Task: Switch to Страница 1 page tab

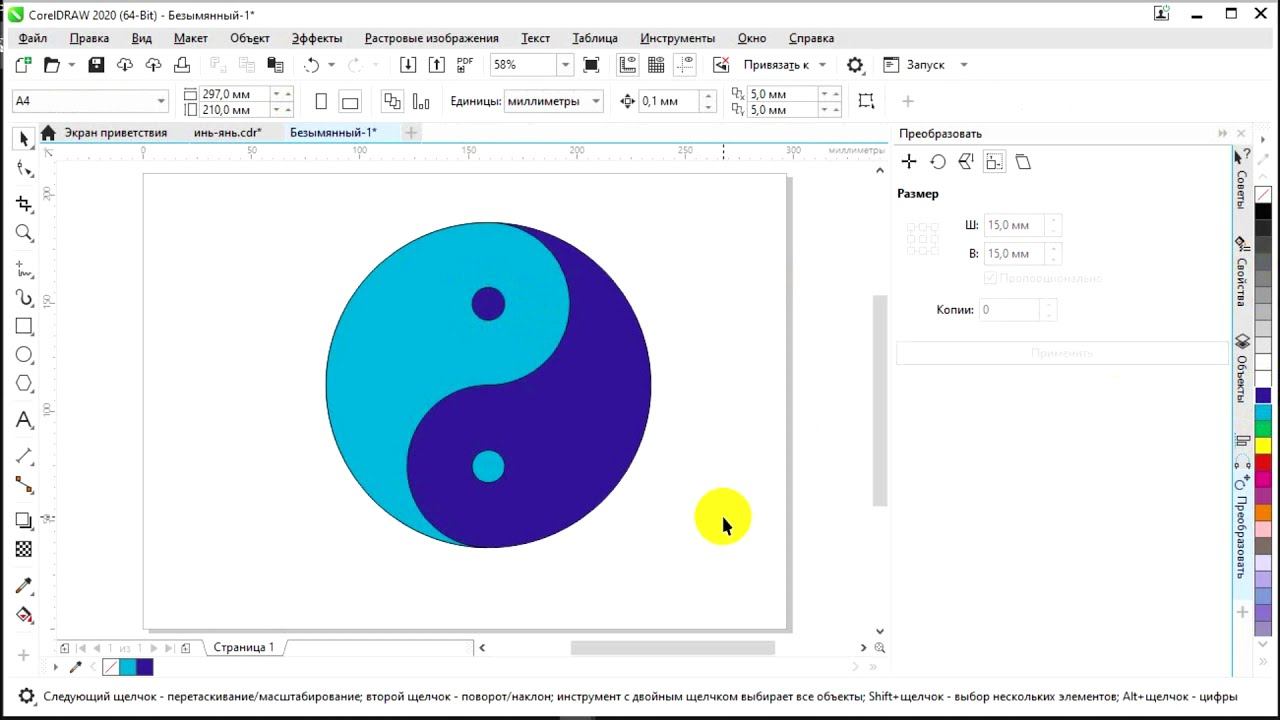Action: (243, 647)
